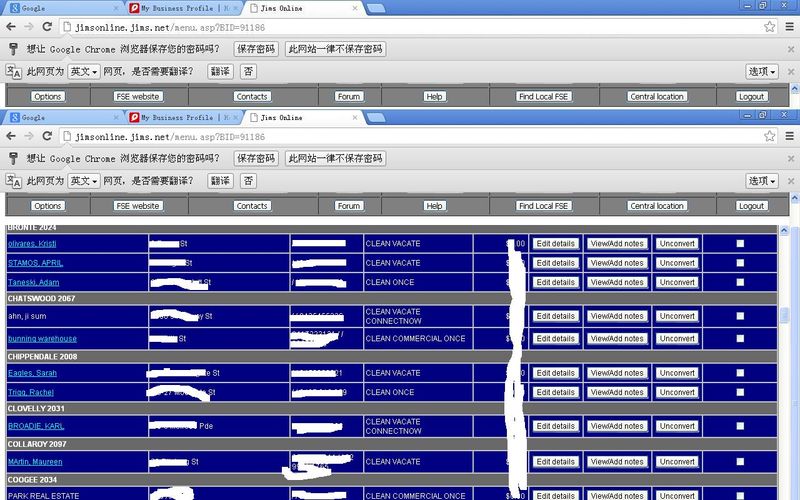The image size is (800, 500).
Task: Dismiss the password bar in lower window
Action: tap(791, 159)
